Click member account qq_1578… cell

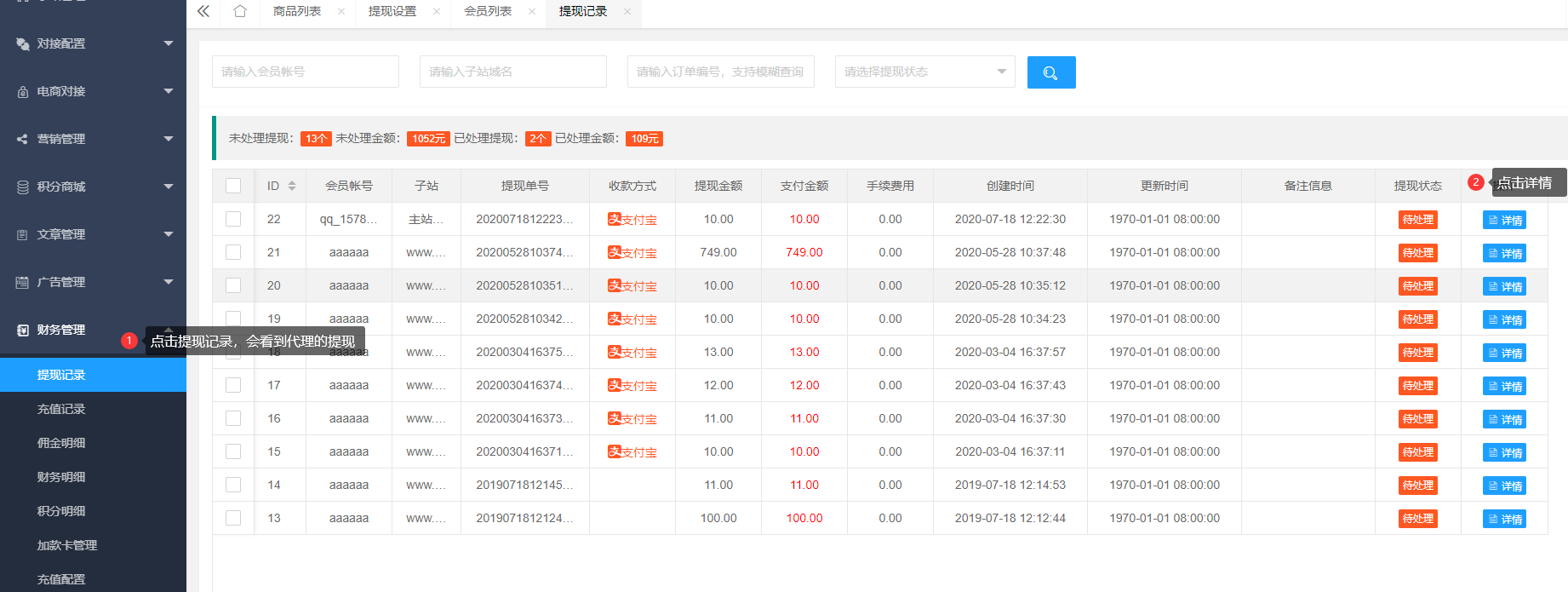click(349, 219)
